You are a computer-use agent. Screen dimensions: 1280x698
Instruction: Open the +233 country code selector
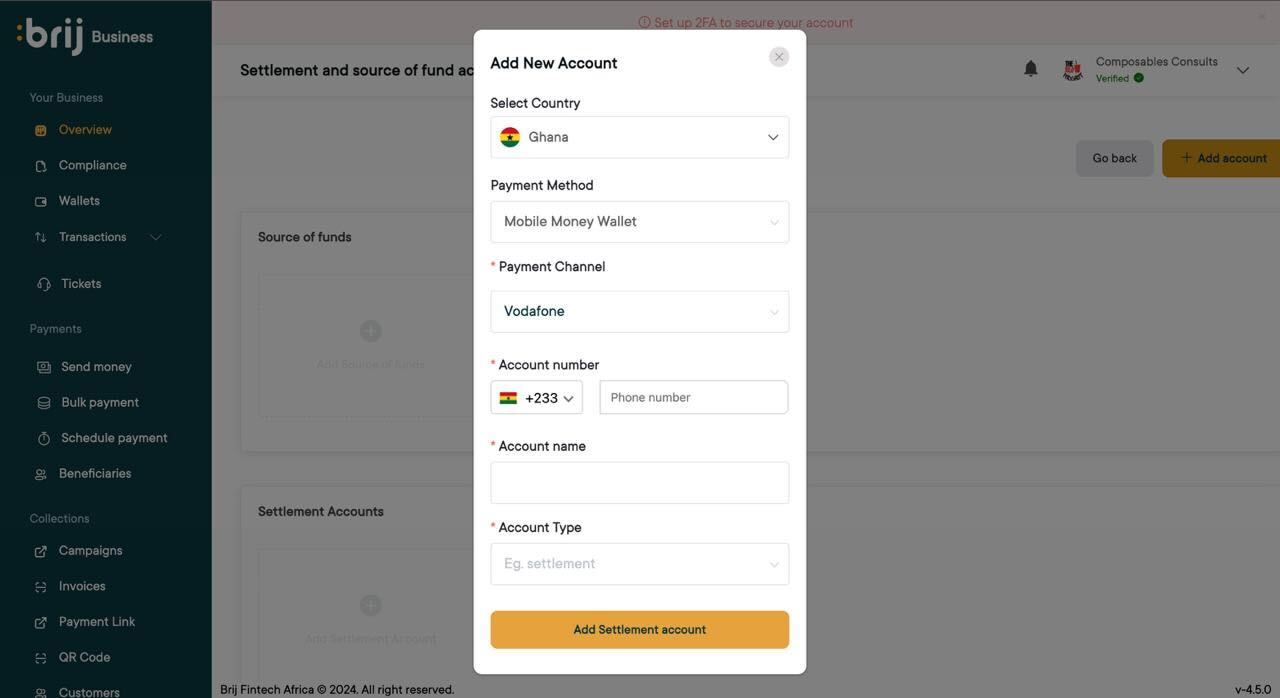(536, 398)
